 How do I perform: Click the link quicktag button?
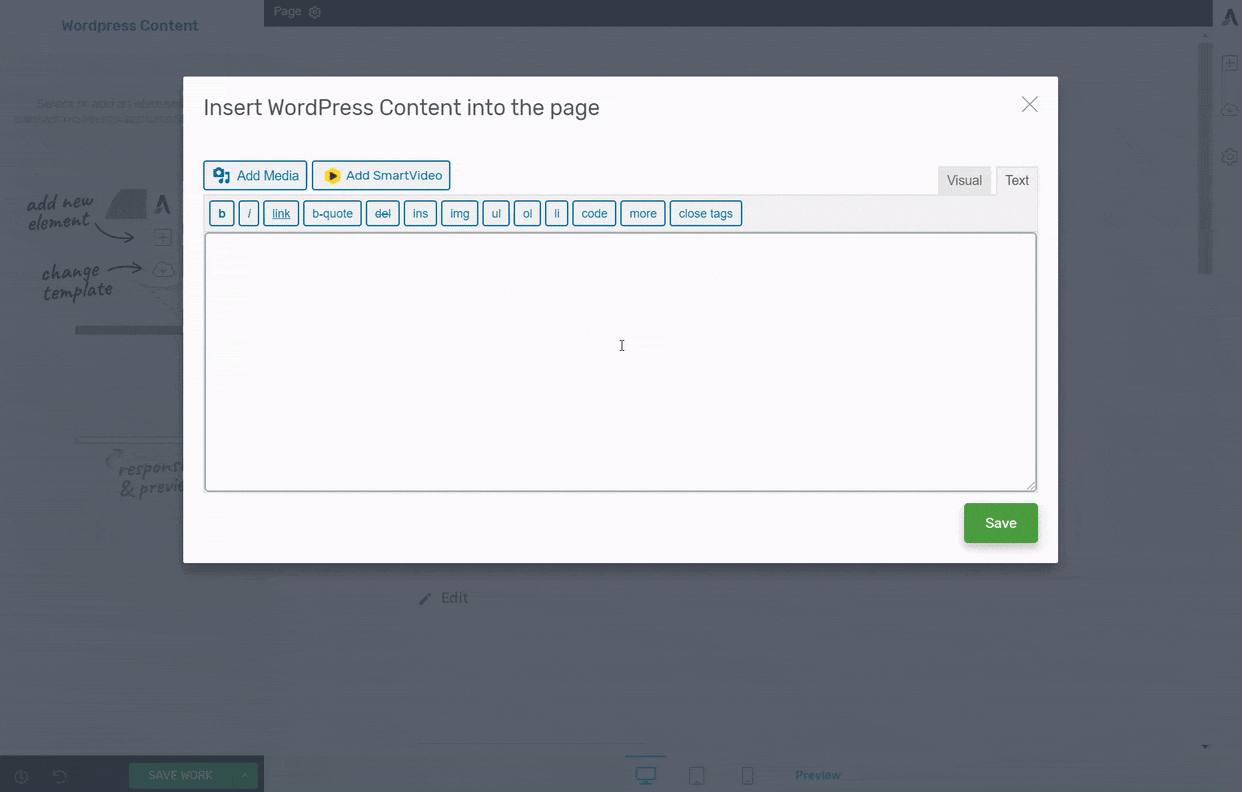[x=281, y=213]
